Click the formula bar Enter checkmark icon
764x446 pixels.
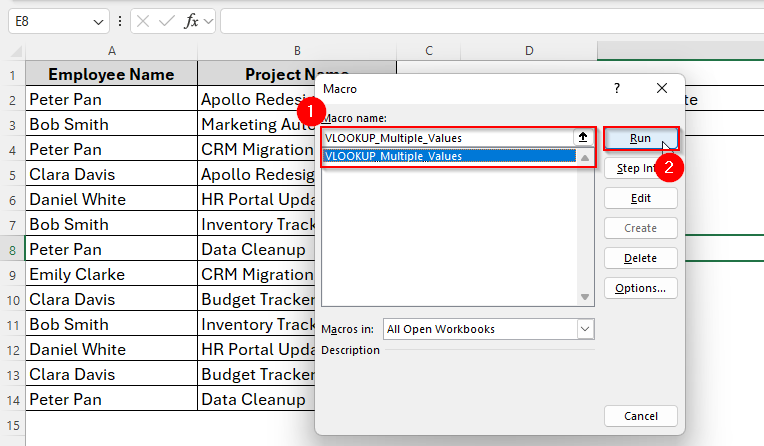coord(166,21)
